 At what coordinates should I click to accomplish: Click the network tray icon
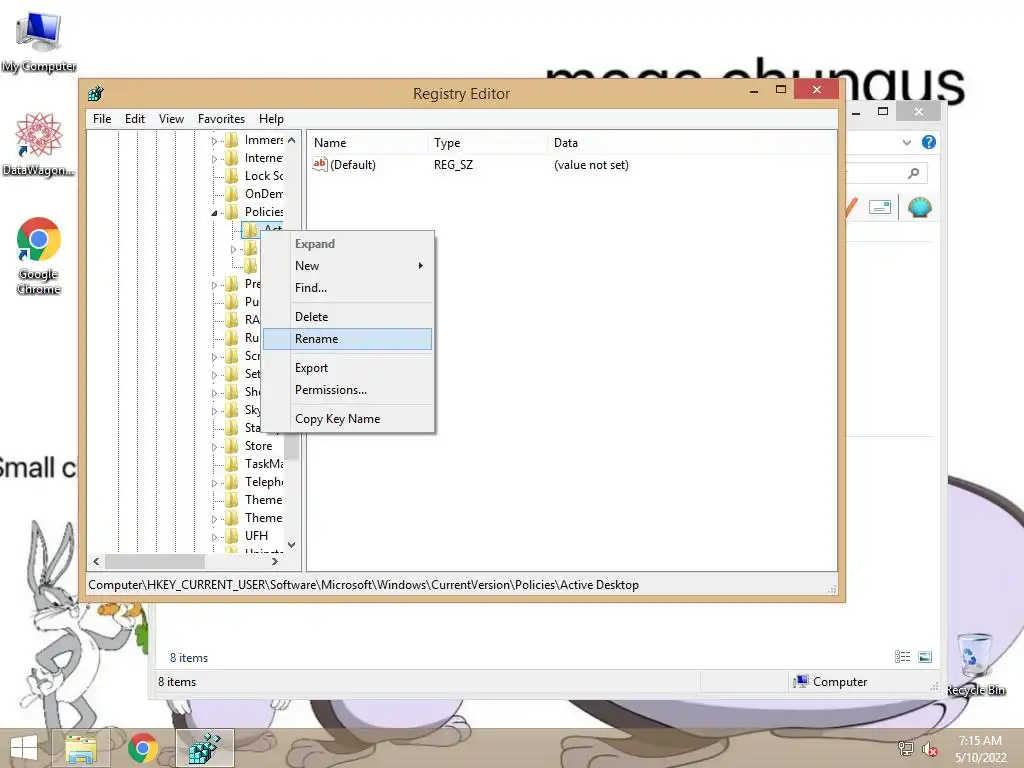905,749
